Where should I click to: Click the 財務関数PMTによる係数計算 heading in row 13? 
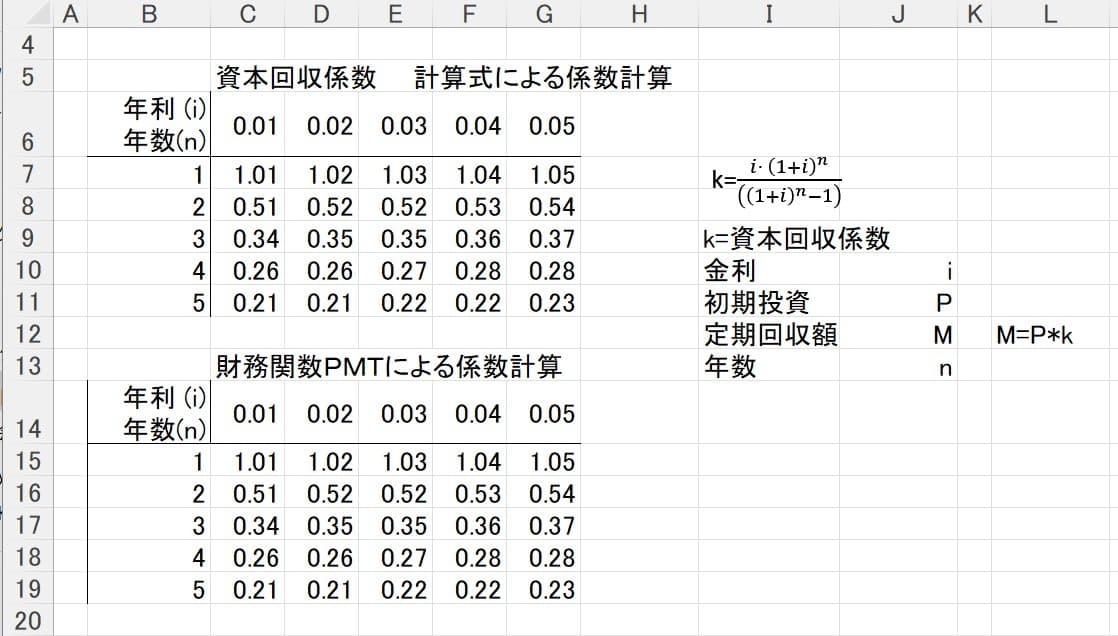point(389,367)
